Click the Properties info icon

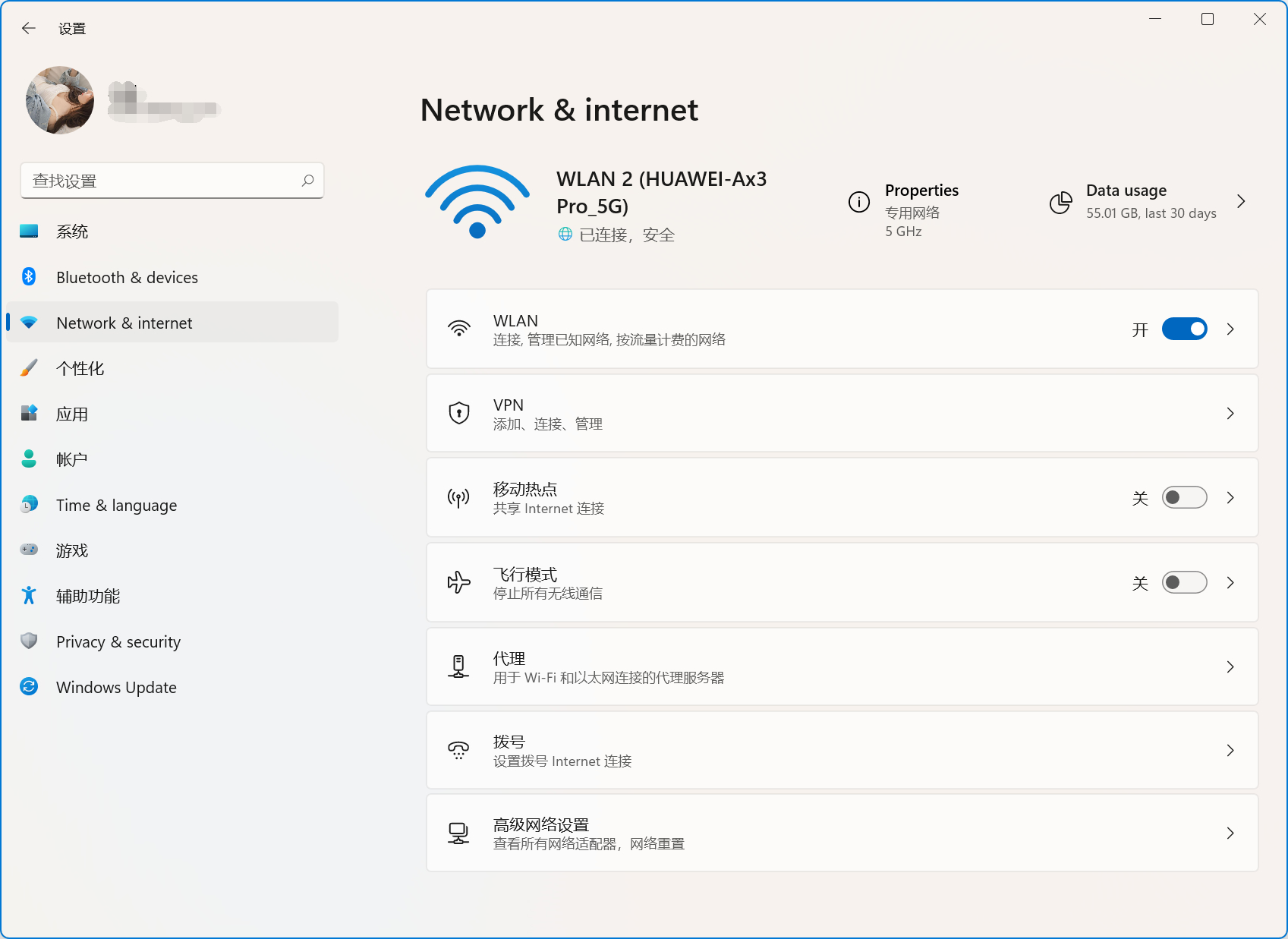[x=858, y=202]
